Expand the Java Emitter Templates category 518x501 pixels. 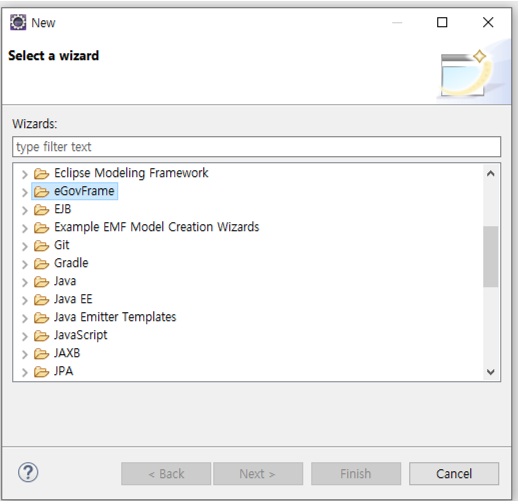point(25,318)
